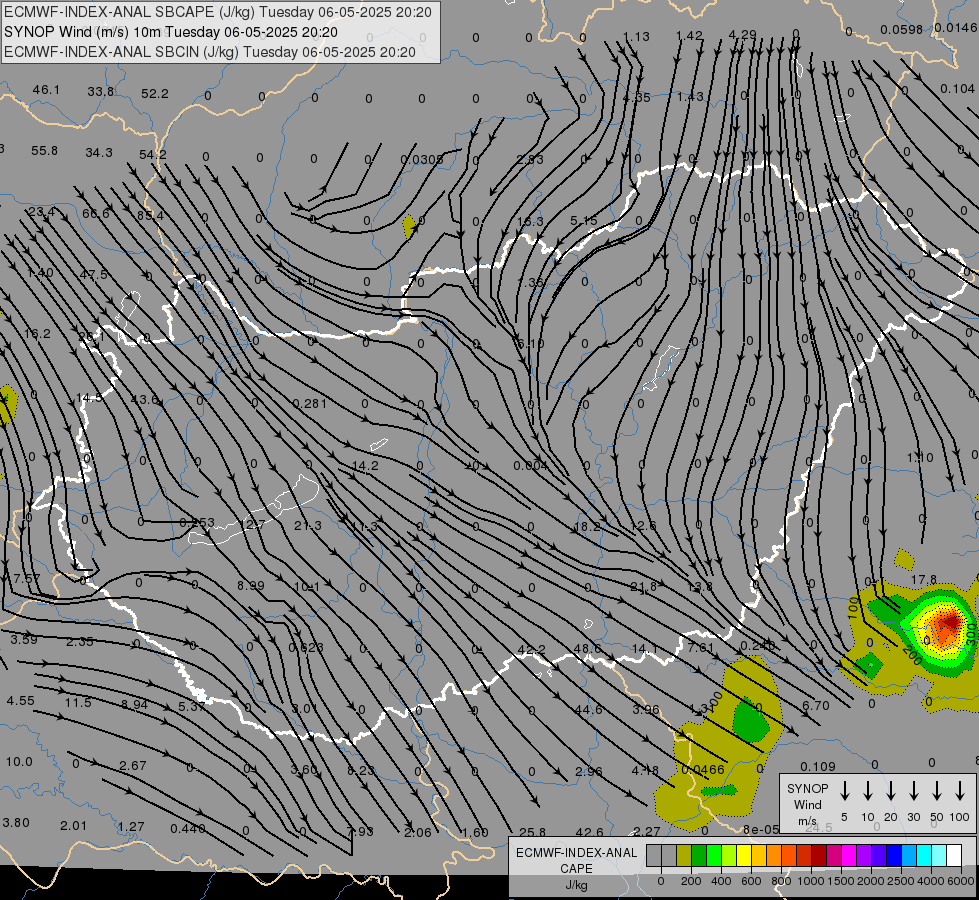Click the map value 0.104
Image resolution: width=979 pixels, height=900 pixels.
957,89
